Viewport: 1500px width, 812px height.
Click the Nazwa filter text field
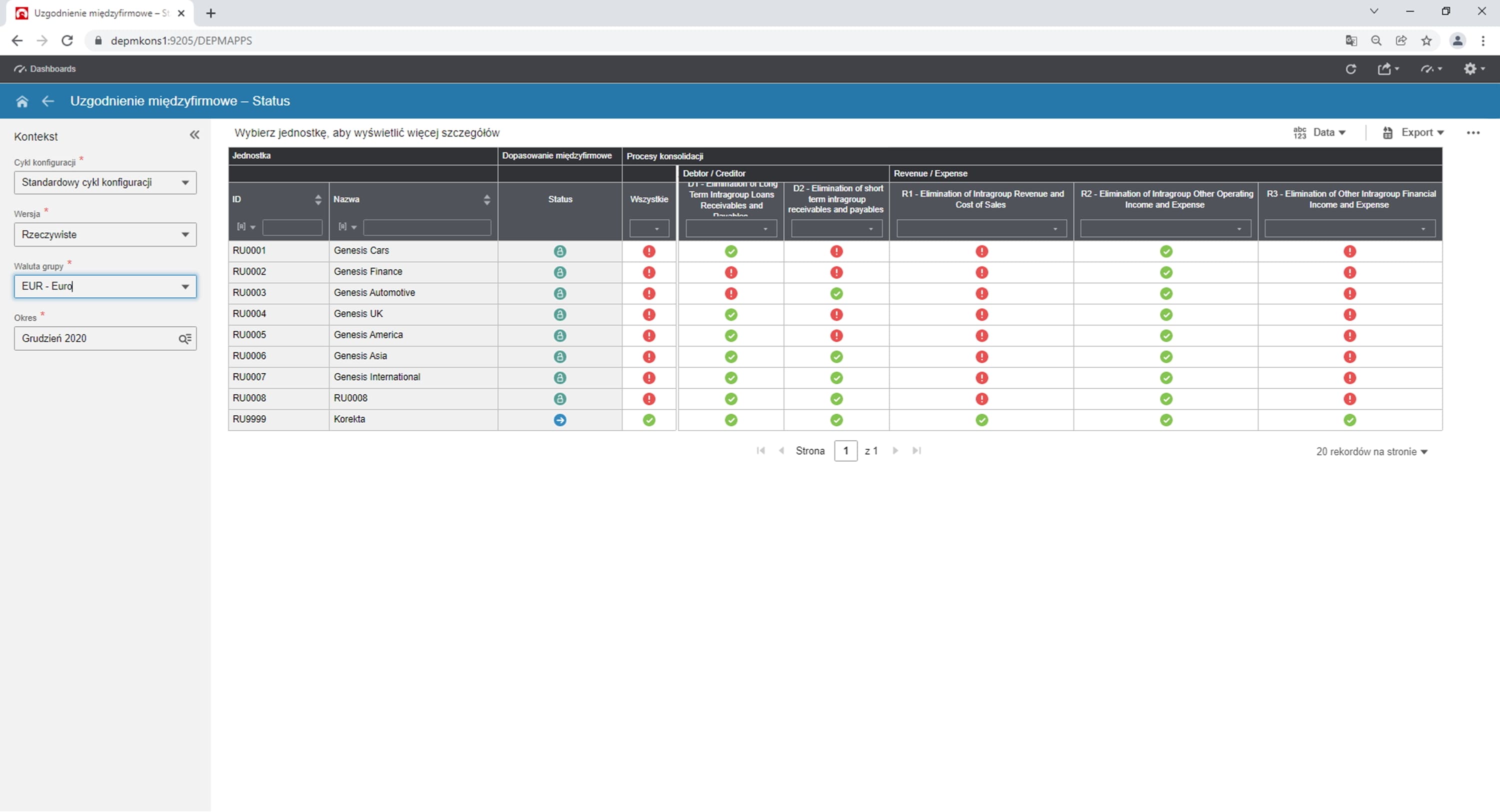click(427, 227)
